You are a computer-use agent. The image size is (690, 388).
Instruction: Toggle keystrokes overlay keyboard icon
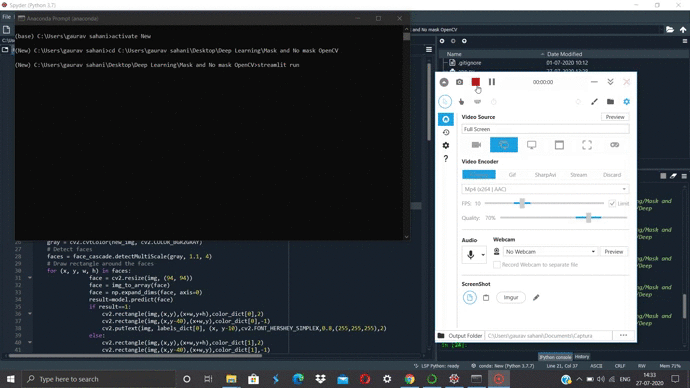[x=477, y=102]
